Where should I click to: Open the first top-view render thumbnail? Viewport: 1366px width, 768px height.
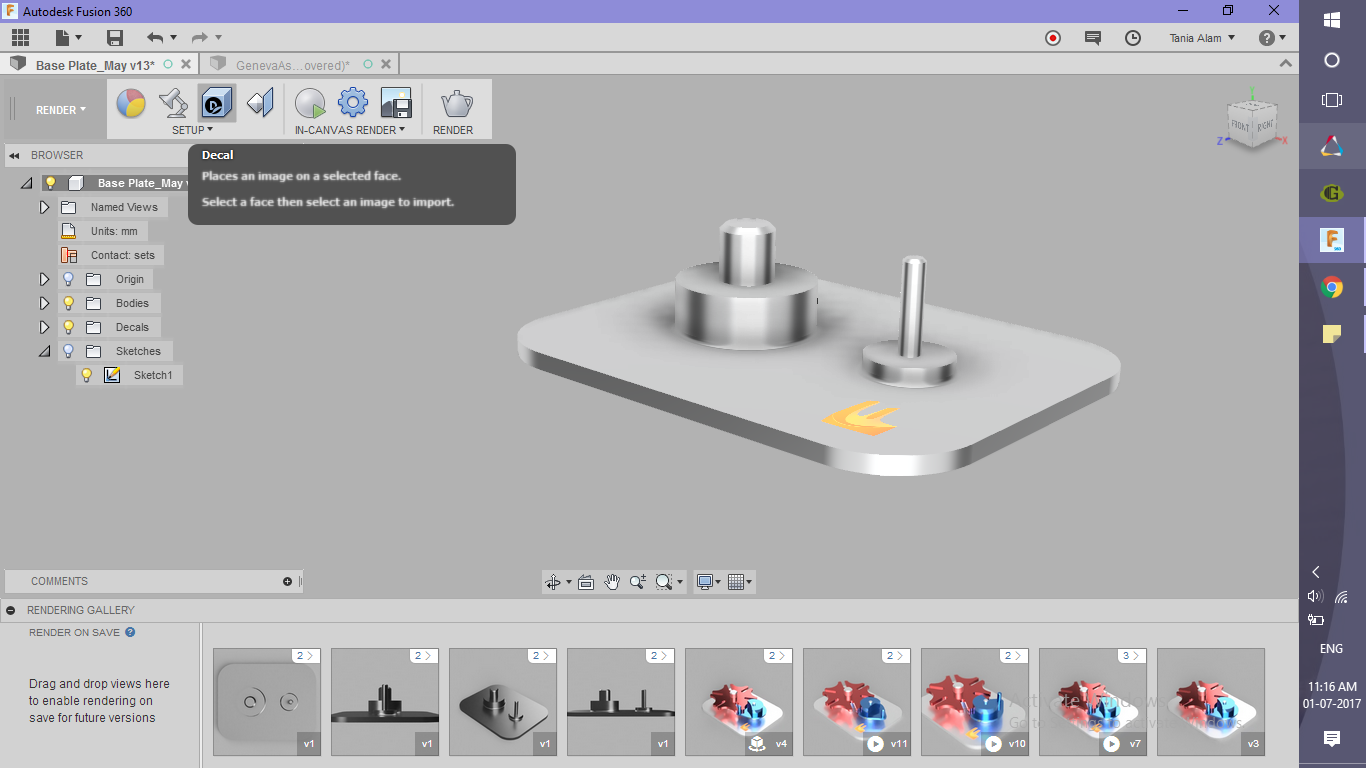[x=267, y=702]
